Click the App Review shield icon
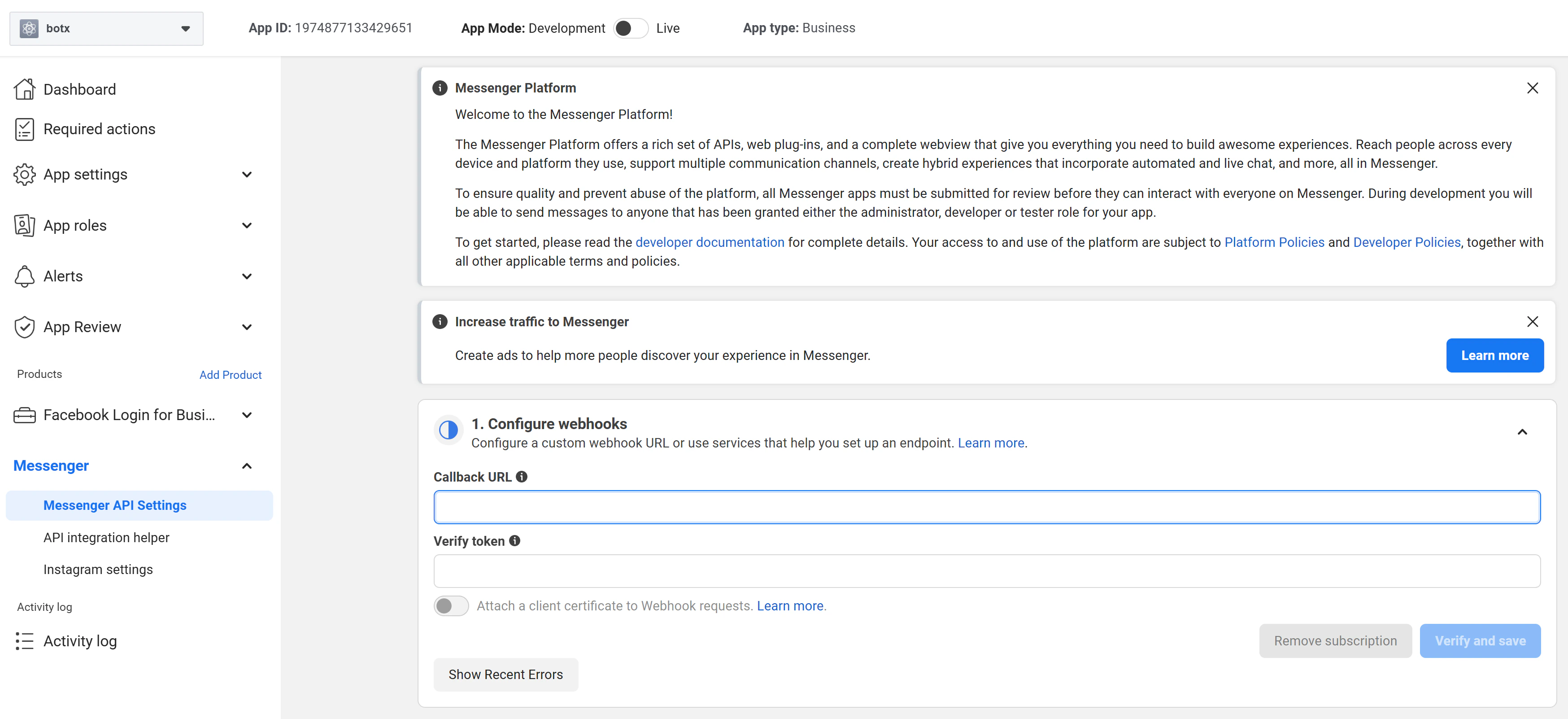 point(24,327)
